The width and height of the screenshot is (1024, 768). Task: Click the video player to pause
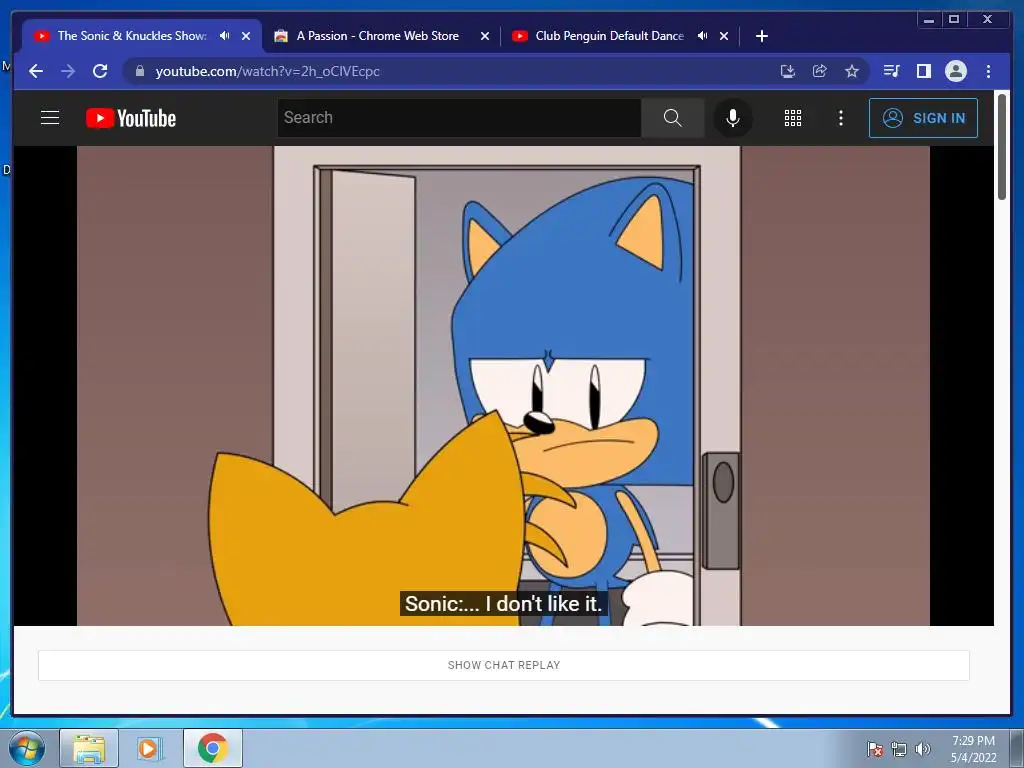[504, 385]
